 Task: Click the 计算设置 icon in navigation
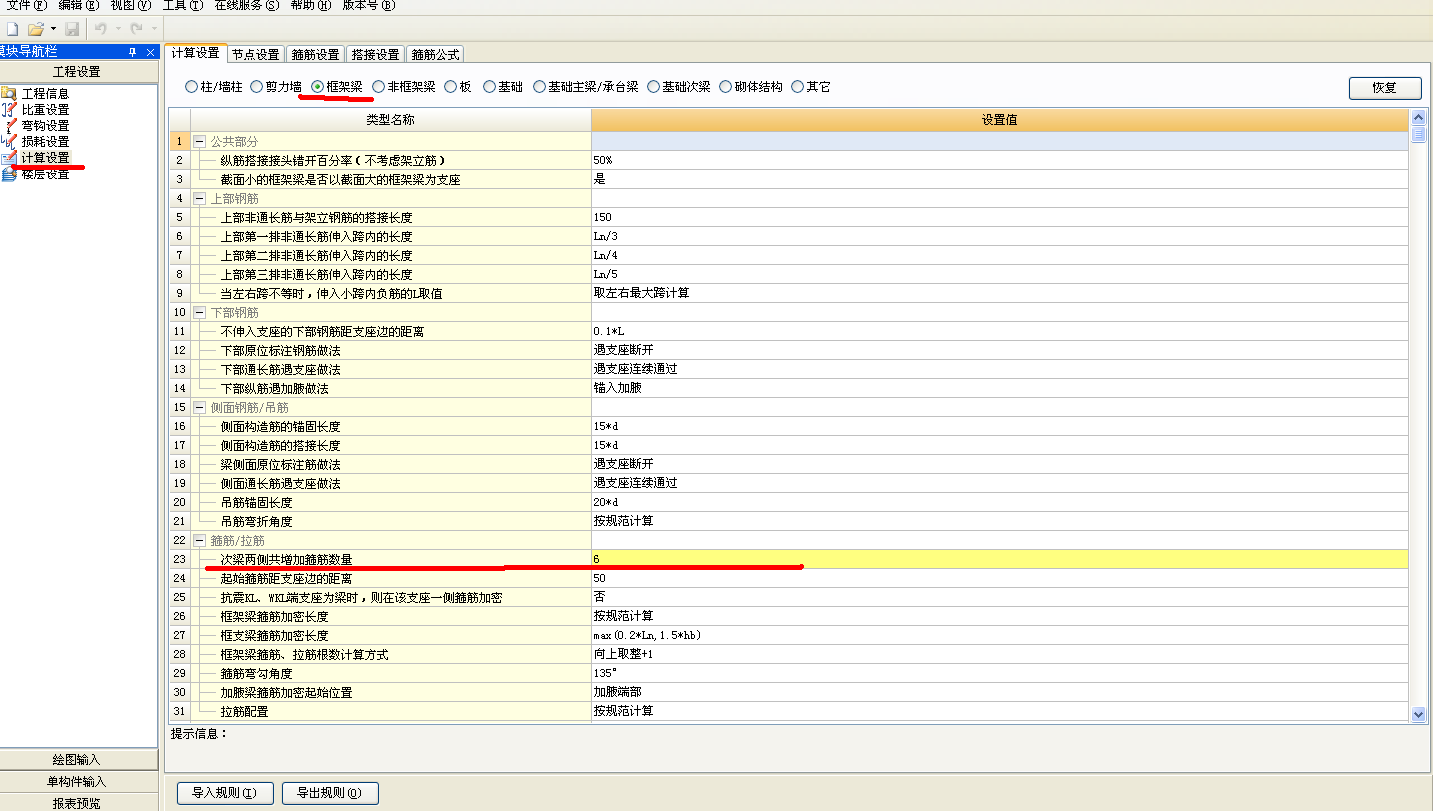coord(10,157)
